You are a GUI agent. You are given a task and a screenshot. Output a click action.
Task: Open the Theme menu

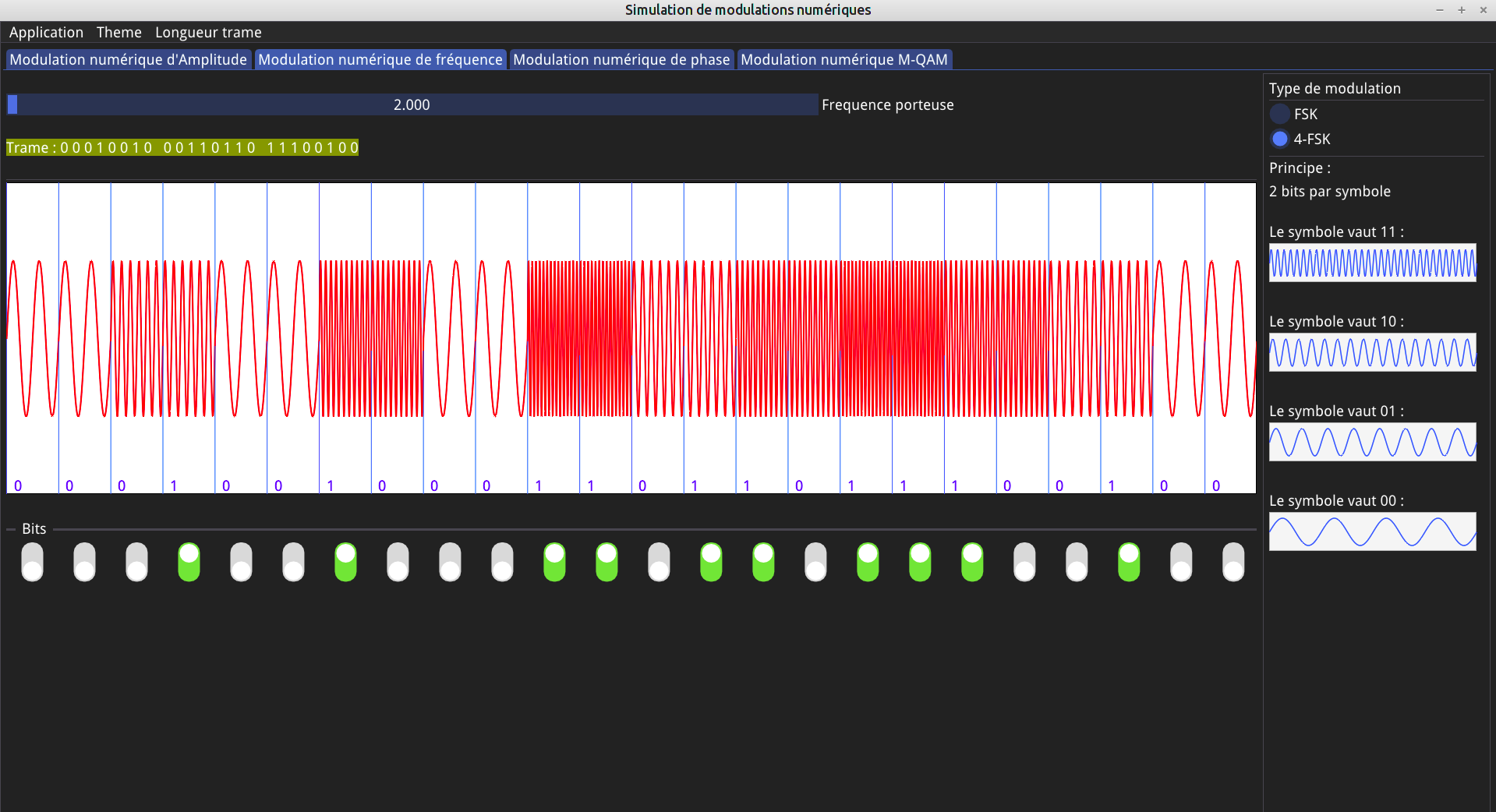pos(118,33)
